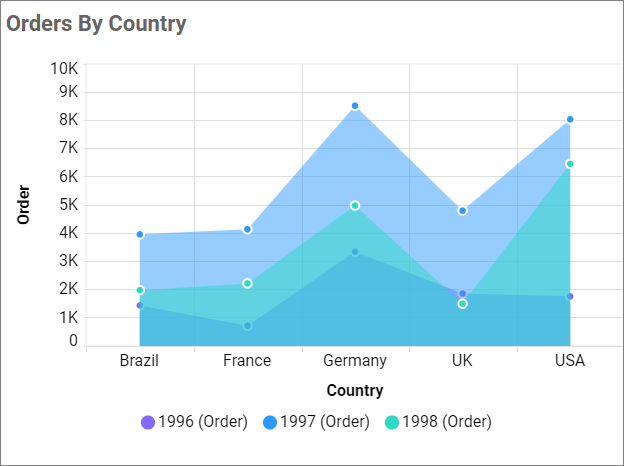Viewport: 624px width, 466px height.
Task: Click the blue 1997 legend marker
Action: tap(270, 422)
